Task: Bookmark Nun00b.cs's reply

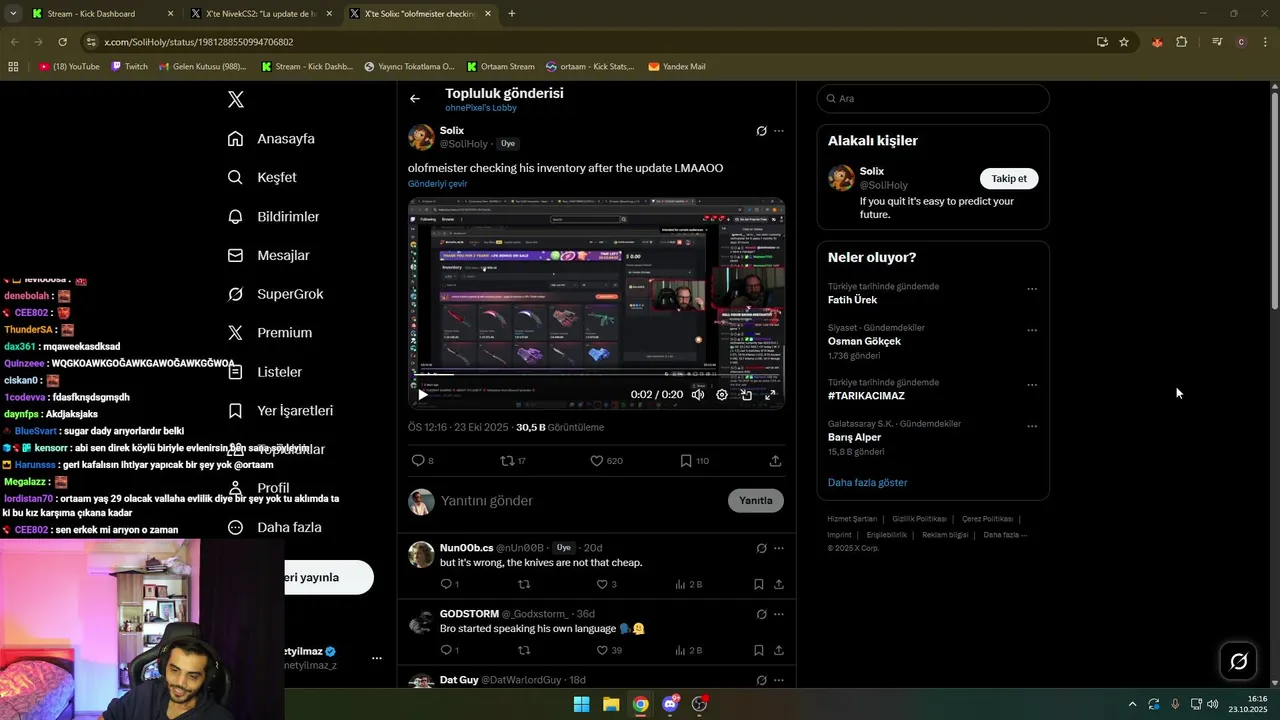Action: pyautogui.click(x=759, y=584)
